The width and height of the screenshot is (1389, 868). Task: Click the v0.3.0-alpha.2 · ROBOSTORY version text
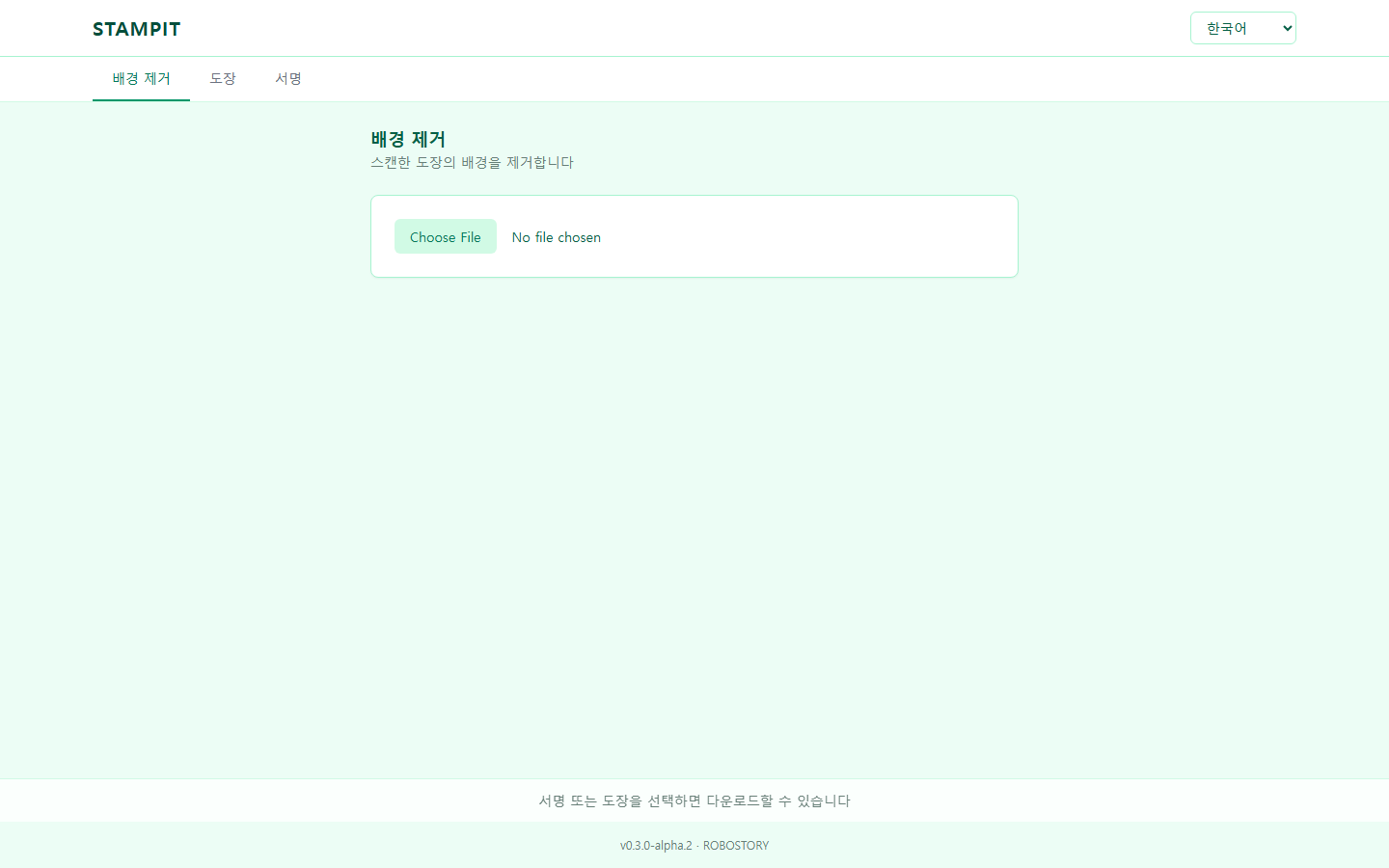tap(694, 846)
